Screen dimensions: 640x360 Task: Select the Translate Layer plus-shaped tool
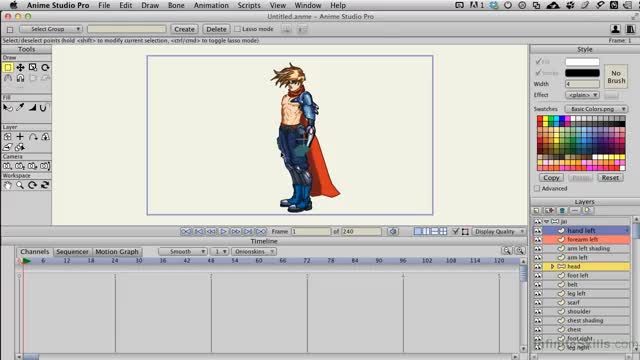point(20,137)
